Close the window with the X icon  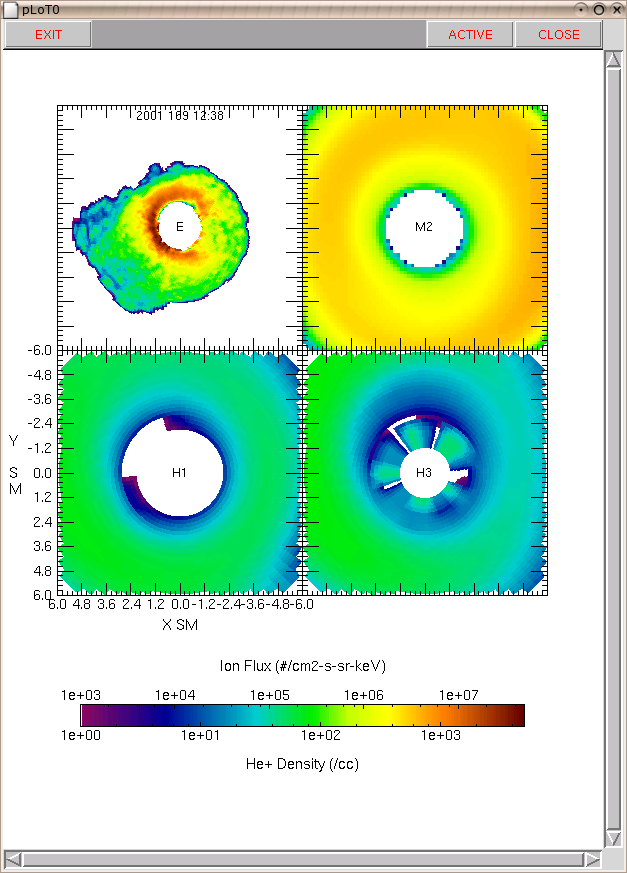coord(616,9)
